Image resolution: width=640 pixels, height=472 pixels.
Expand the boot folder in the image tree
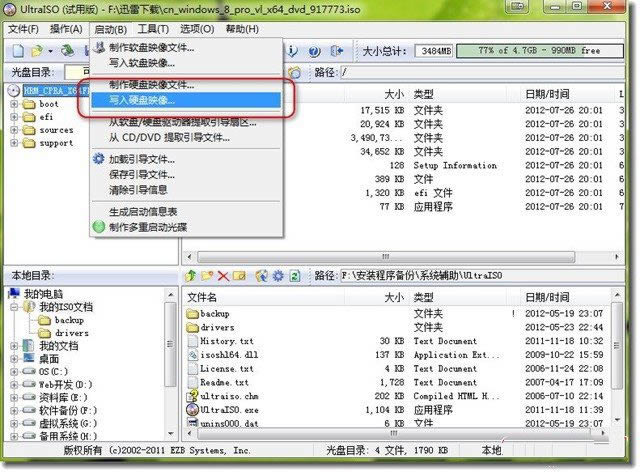(x=14, y=104)
